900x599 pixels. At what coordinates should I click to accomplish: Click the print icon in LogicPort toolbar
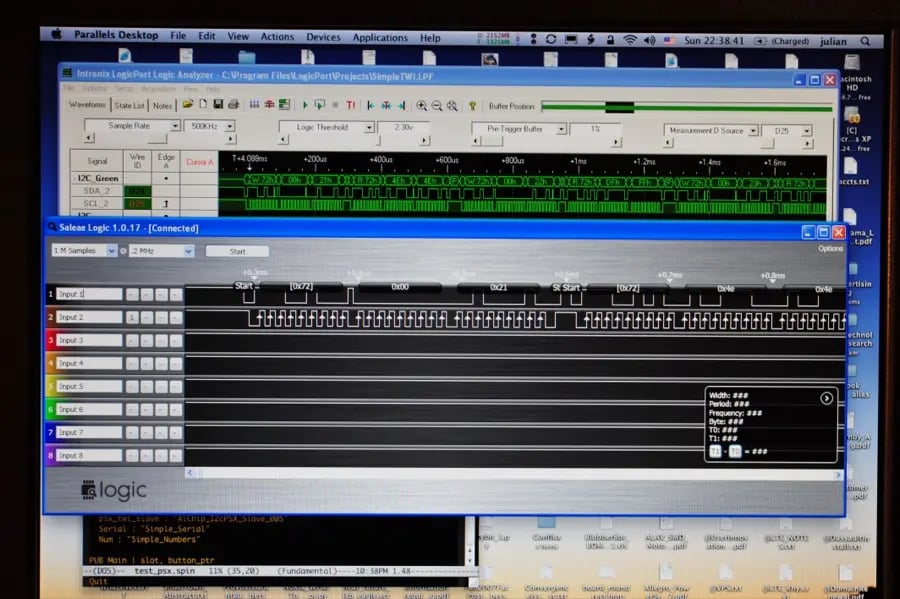pyautogui.click(x=233, y=104)
